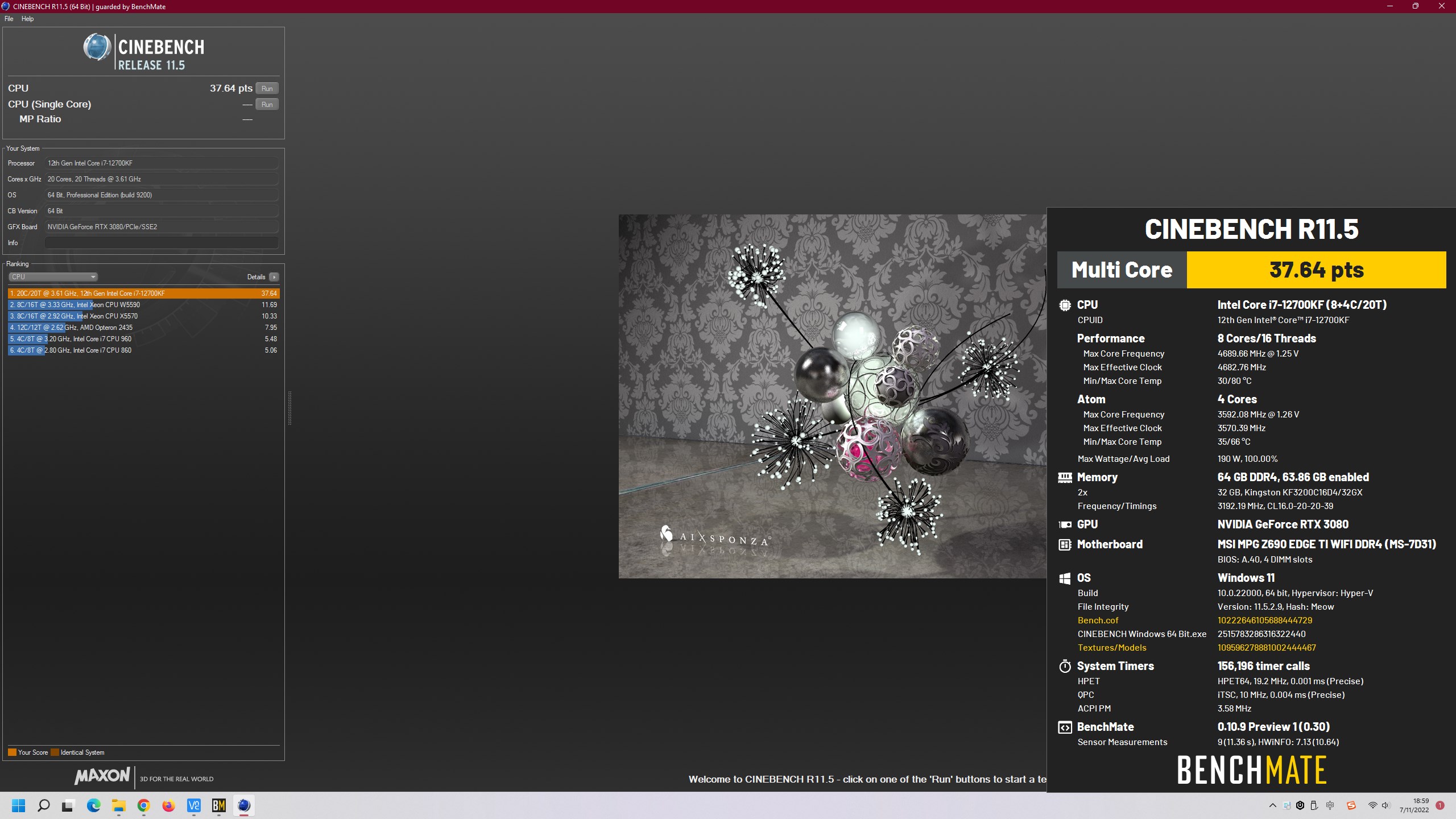Select ranking row AMD Opteron 2435

[x=143, y=328]
